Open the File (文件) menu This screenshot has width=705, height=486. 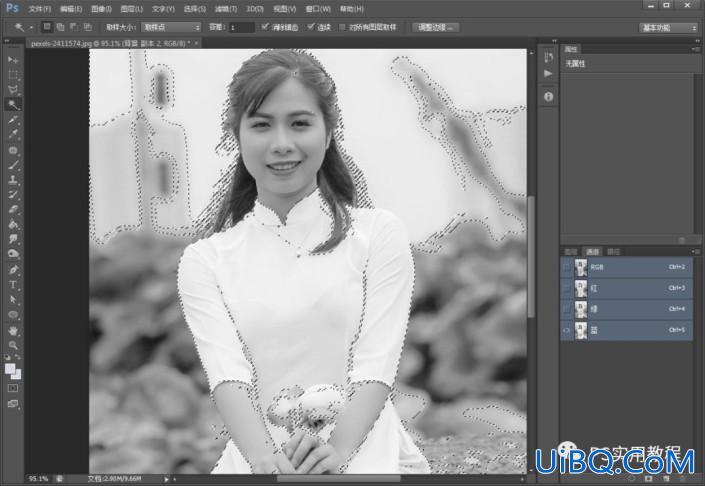click(40, 9)
